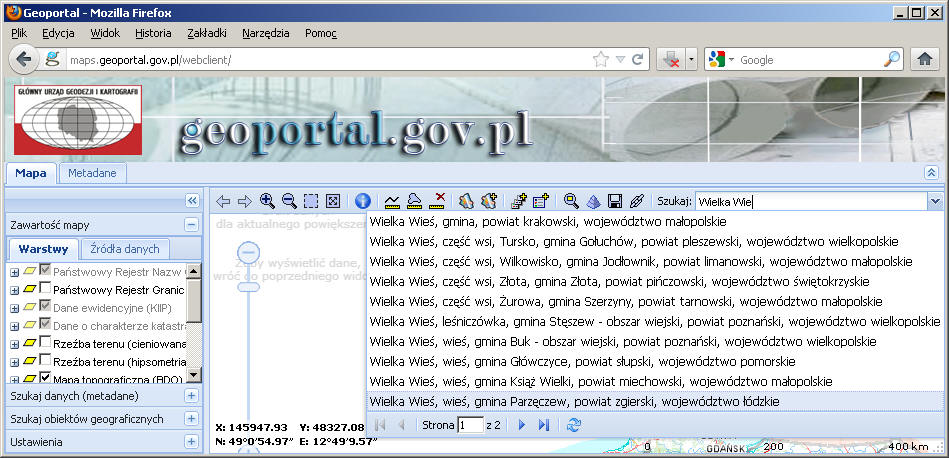Viewport: 949px width, 458px height.
Task: Expand Państwowy Rejestr Granic tree node
Action: click(15, 290)
